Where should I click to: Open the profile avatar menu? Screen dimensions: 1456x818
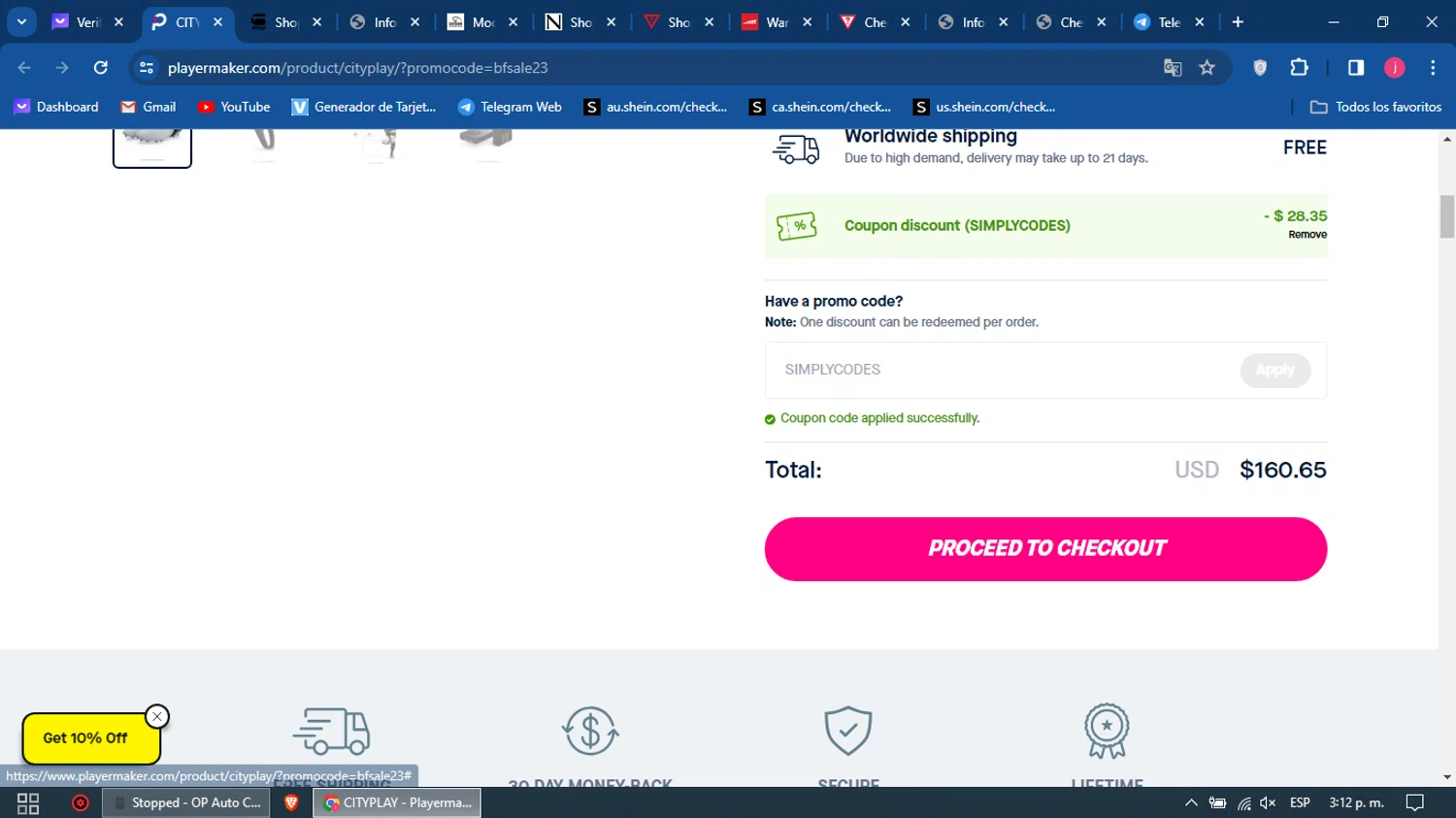[x=1395, y=67]
